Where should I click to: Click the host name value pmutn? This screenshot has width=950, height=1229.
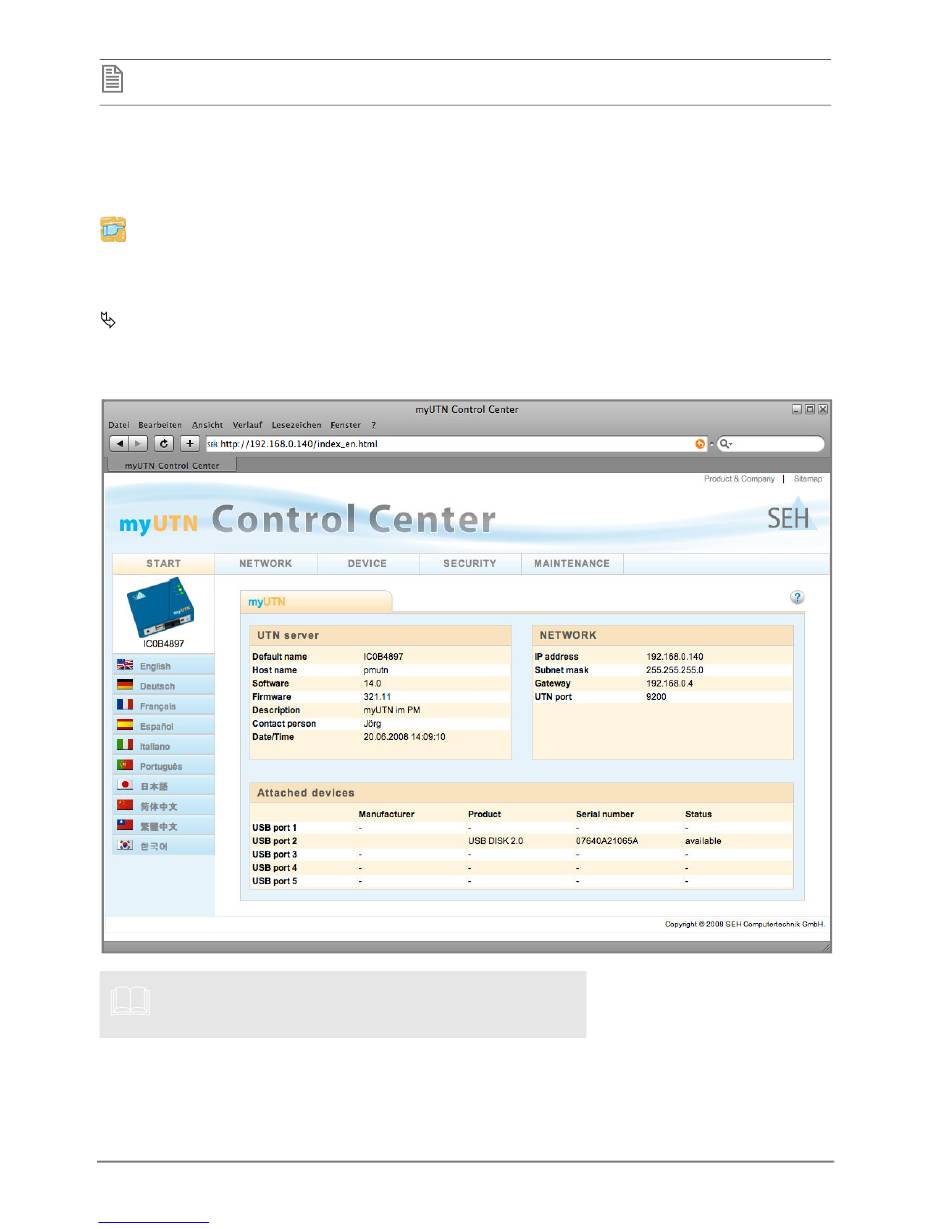pos(376,670)
